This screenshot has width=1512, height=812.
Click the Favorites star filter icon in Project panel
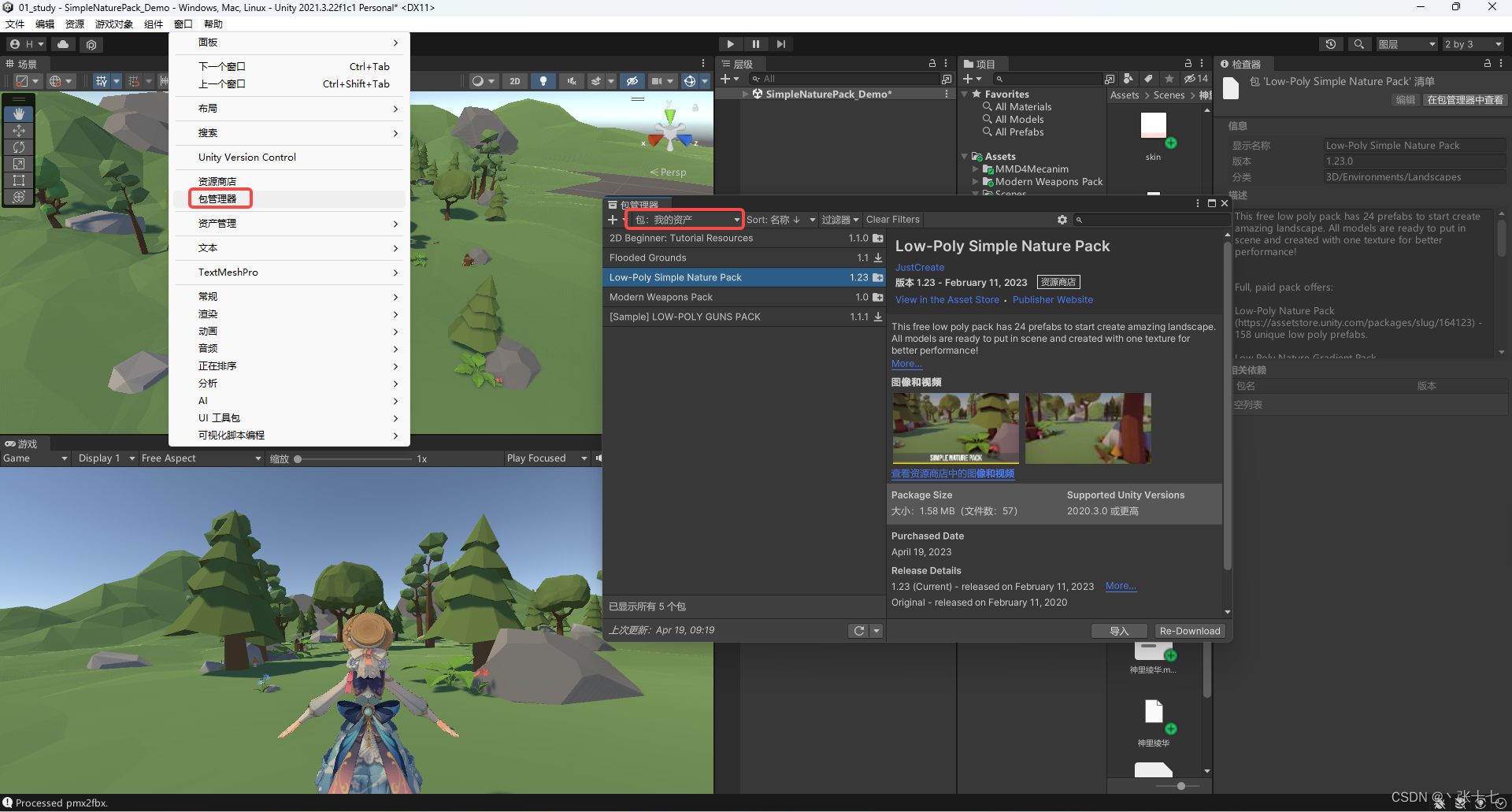pyautogui.click(x=1169, y=79)
